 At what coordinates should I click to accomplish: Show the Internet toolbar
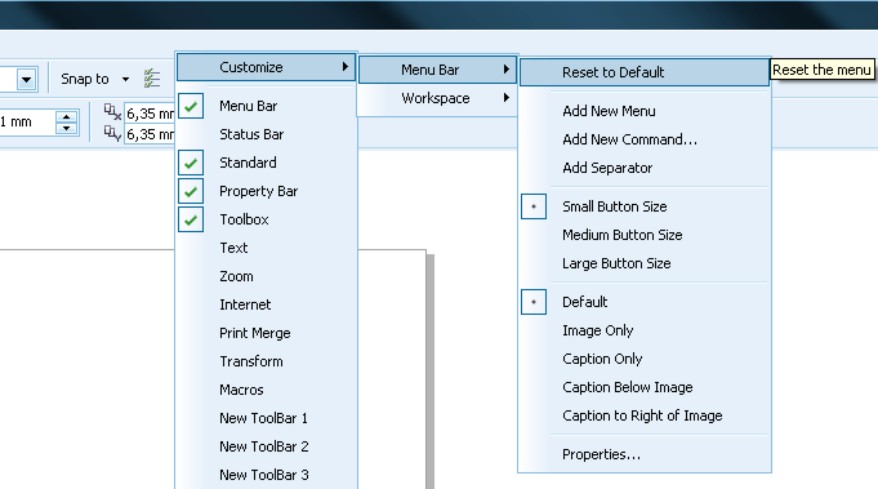267,305
